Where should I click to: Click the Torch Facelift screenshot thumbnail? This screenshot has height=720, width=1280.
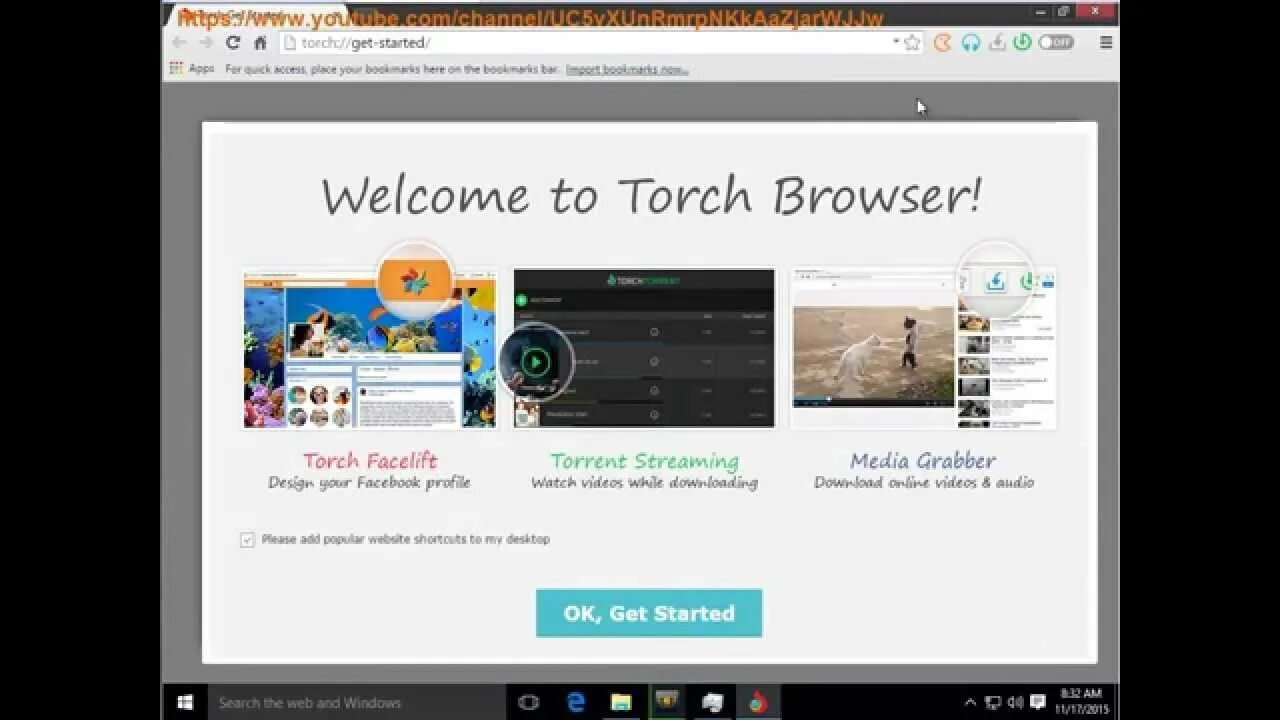coord(370,348)
